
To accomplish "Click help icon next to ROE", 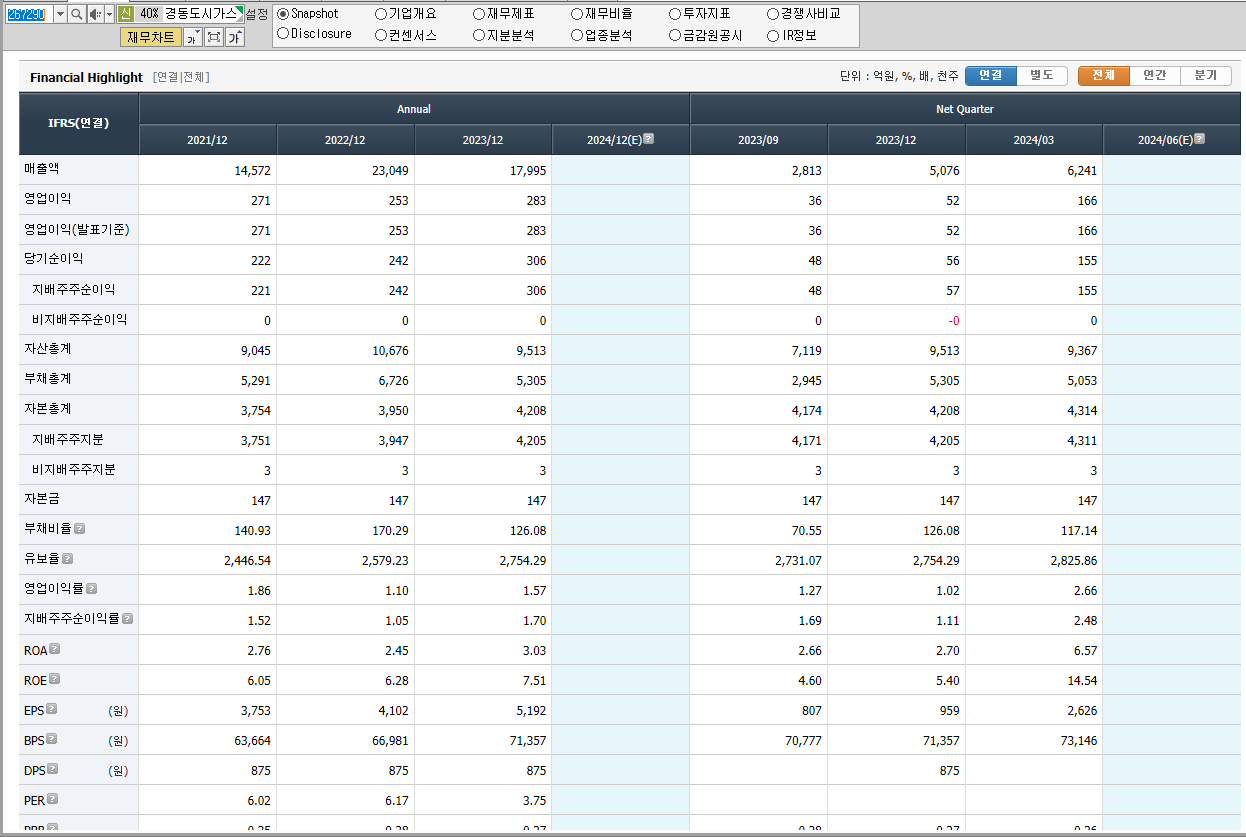I will [55, 679].
